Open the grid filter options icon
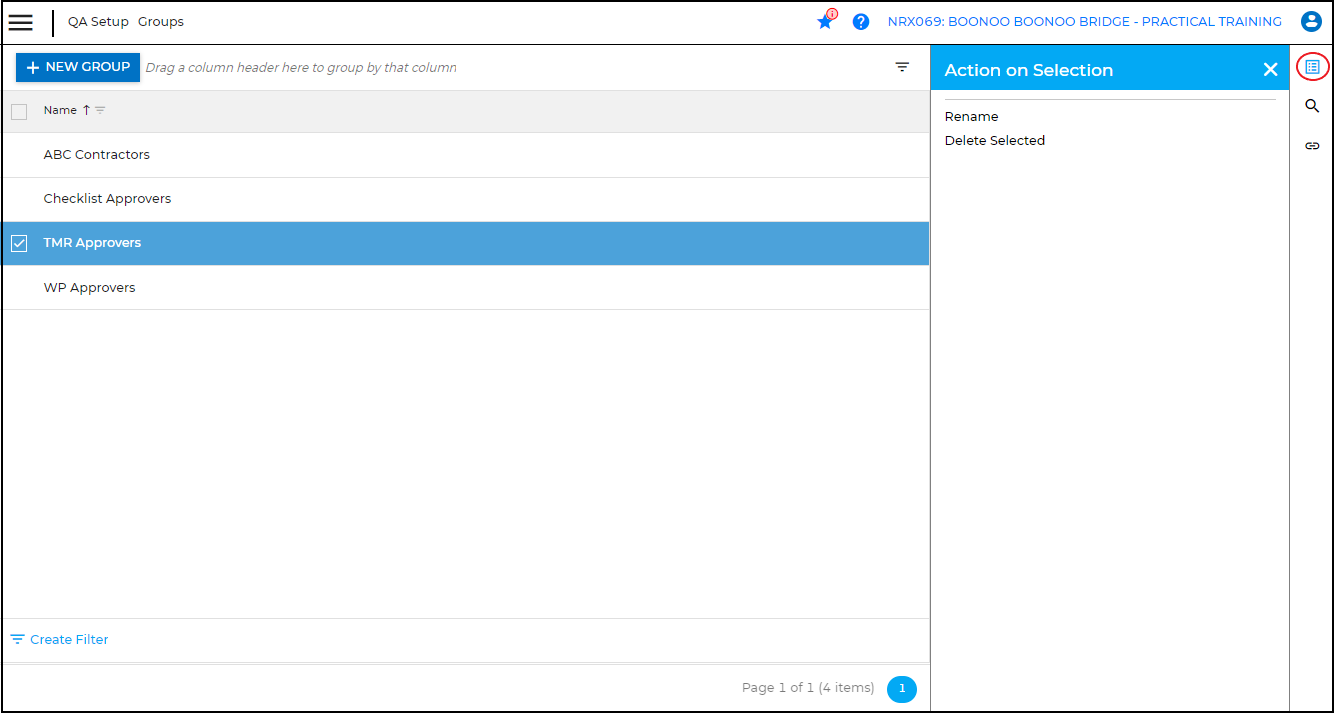Image resolution: width=1334 pixels, height=713 pixels. pyautogui.click(x=902, y=67)
